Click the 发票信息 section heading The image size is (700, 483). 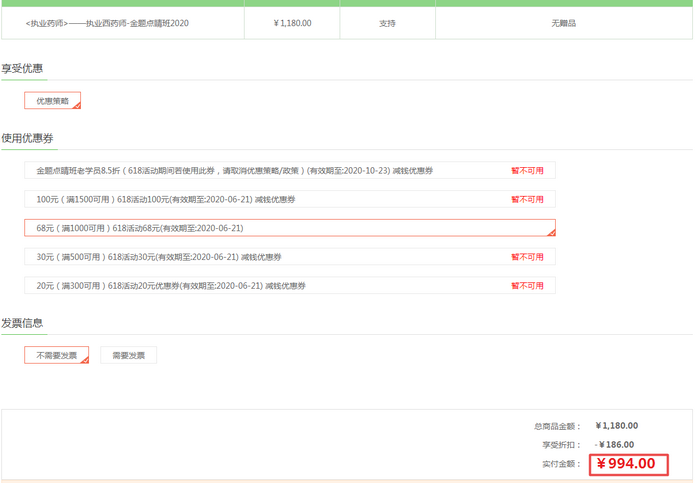point(22,323)
